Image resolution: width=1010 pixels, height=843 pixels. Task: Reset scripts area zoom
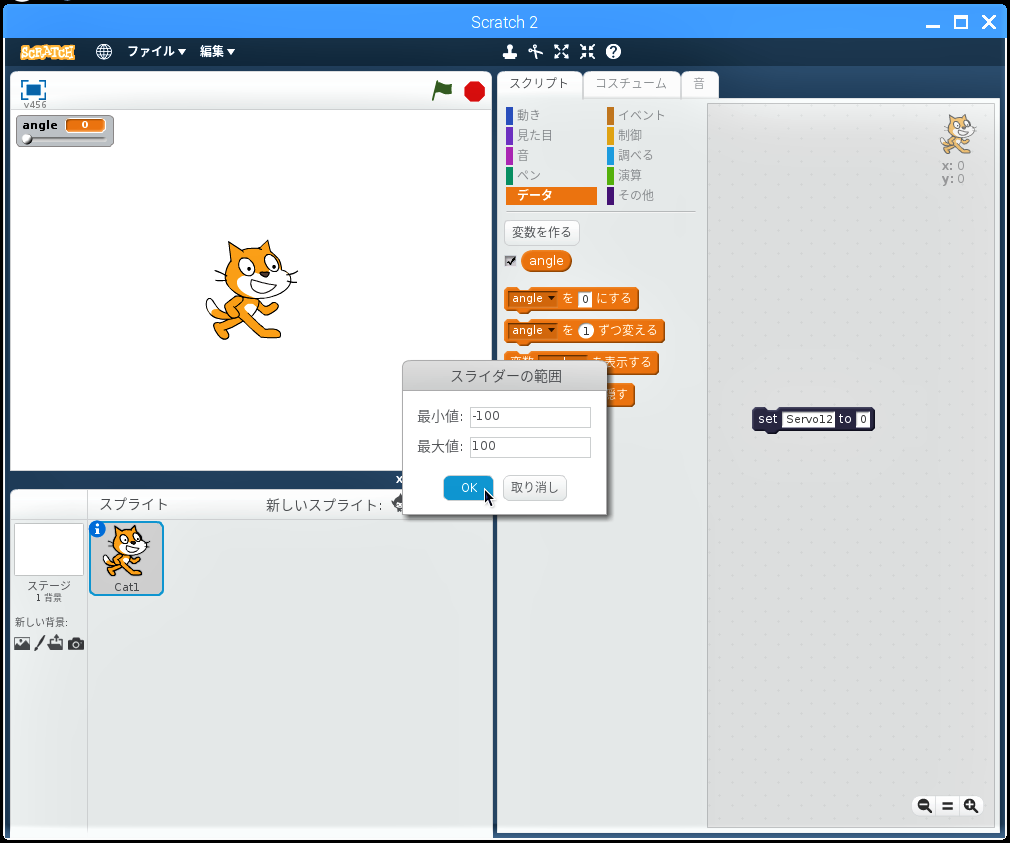(948, 806)
